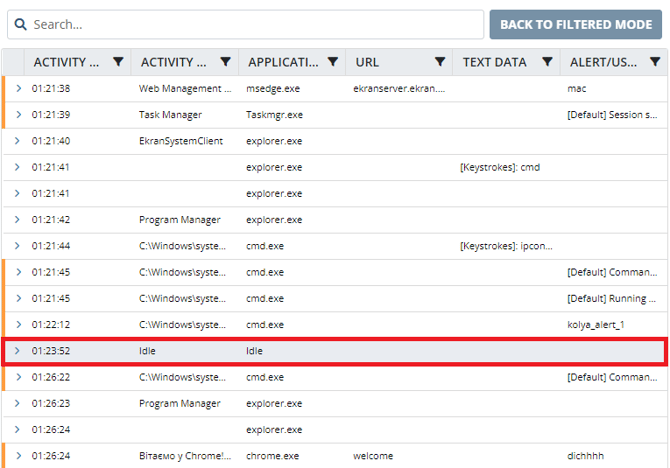Screen dimensions: 670x468
Task: Open the URL column filter icon
Action: tap(440, 62)
